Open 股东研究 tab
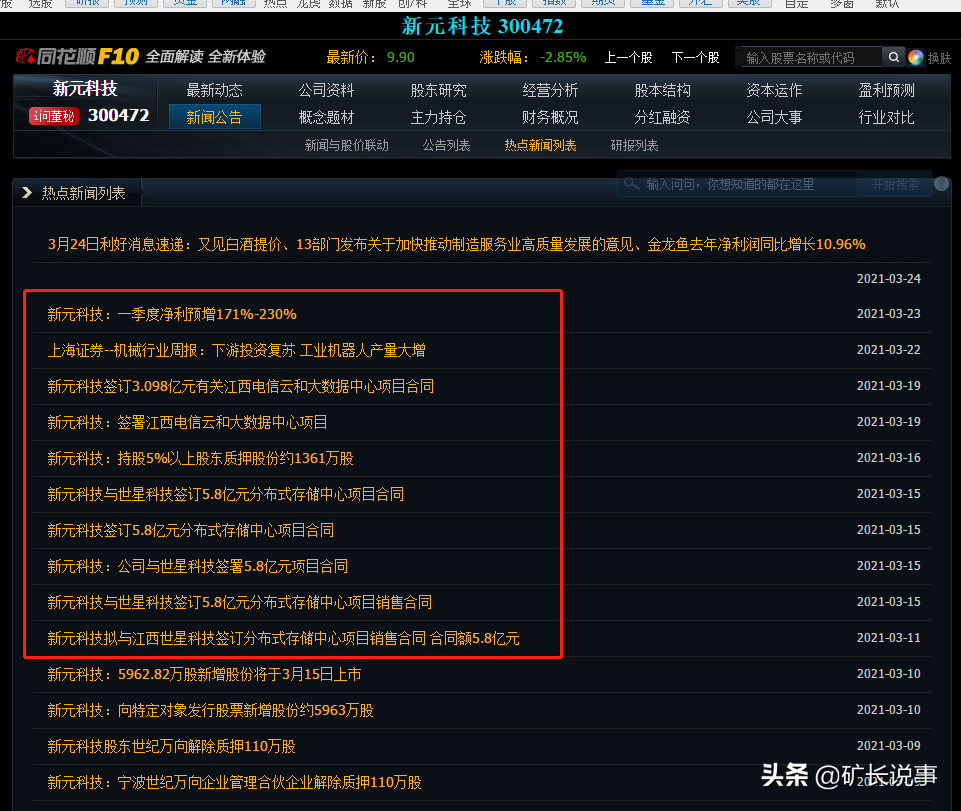Image resolution: width=961 pixels, height=811 pixels. 438,90
